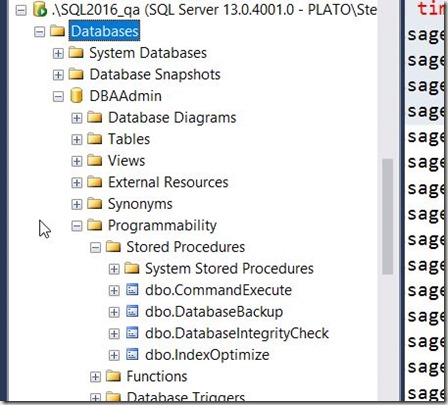448x405 pixels.
Task: Select the System Databases label
Action: [148, 53]
